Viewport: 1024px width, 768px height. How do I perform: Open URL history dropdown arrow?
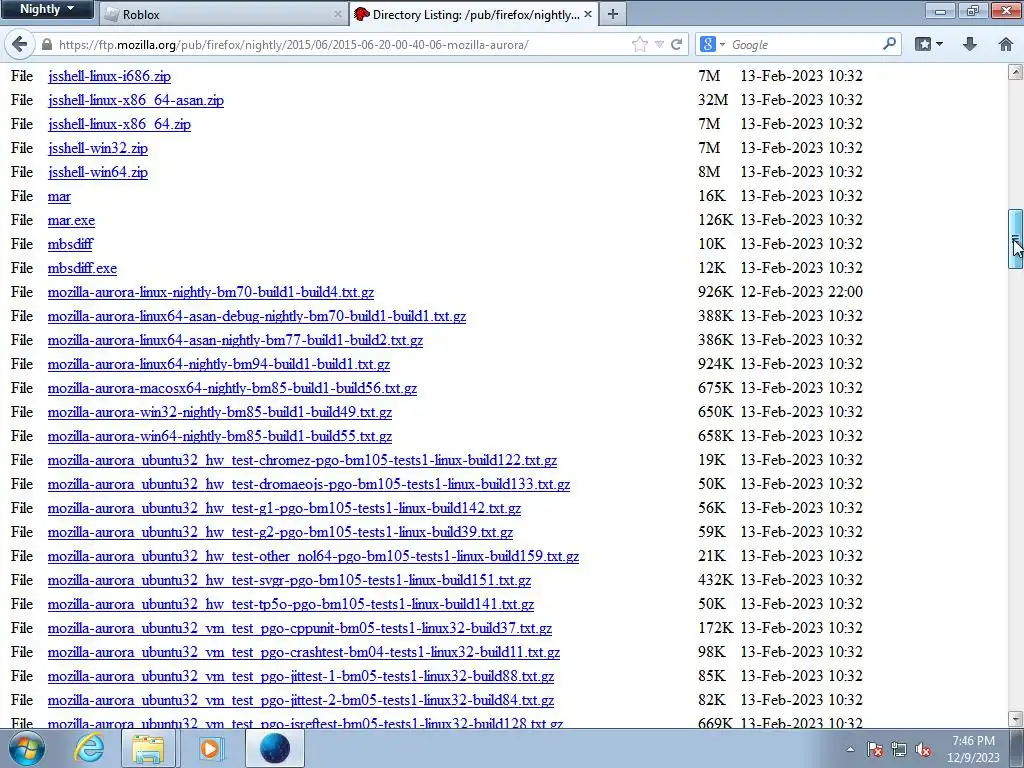click(659, 44)
